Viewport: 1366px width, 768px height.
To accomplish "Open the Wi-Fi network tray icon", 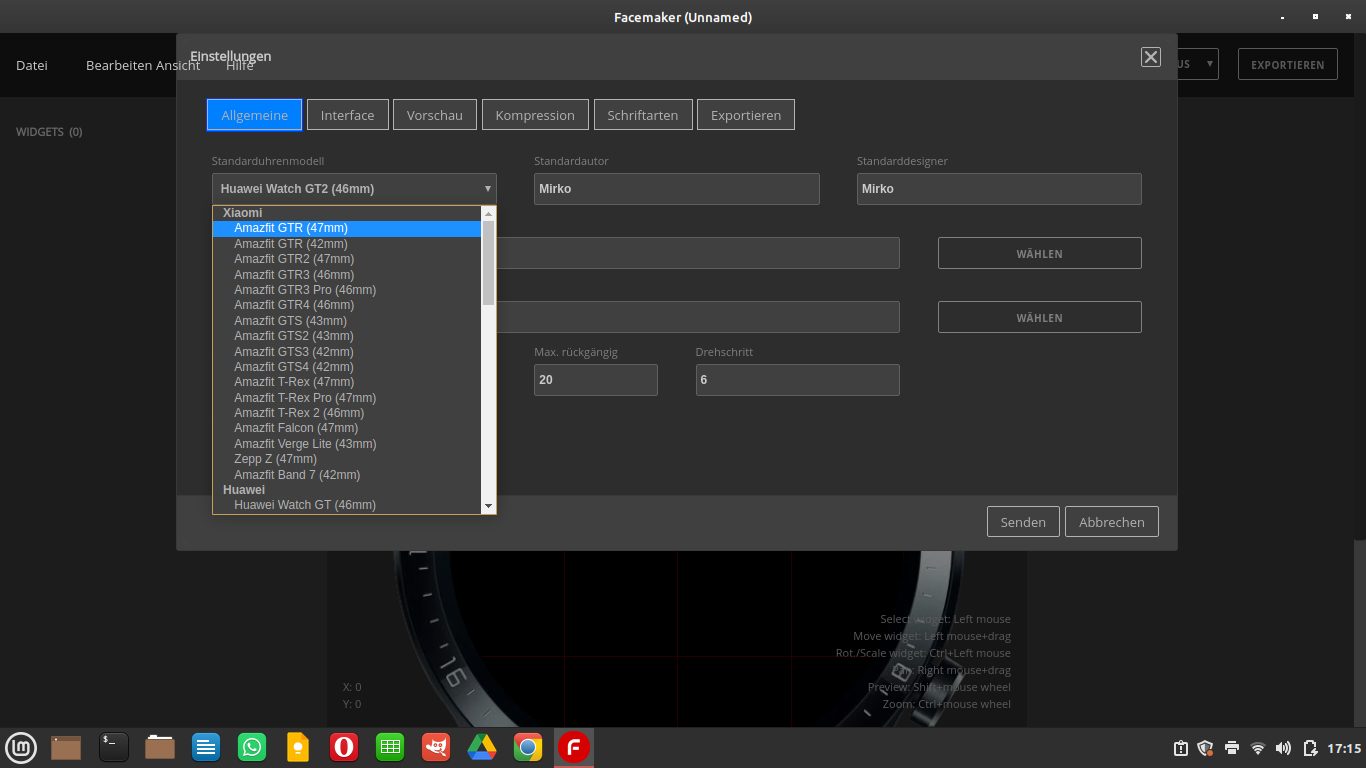I will [1258, 748].
